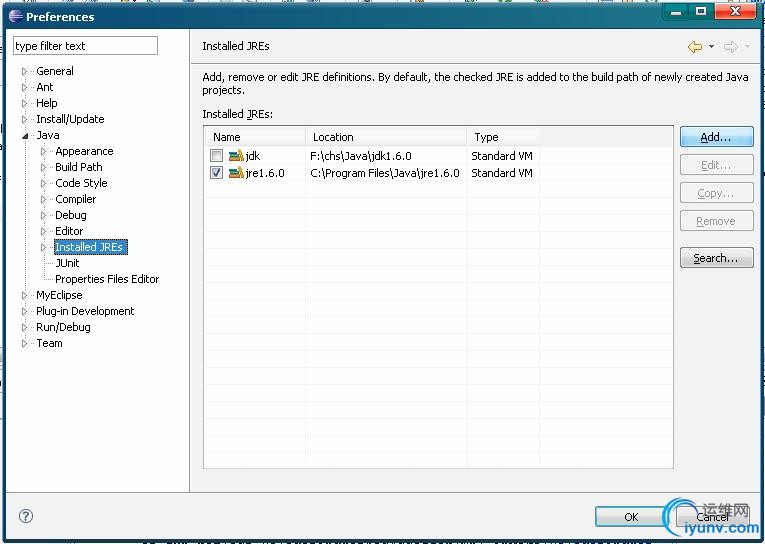Viewport: 765px width, 544px height.
Task: Click the jre1.6.0 library icon in the table
Action: (x=236, y=172)
